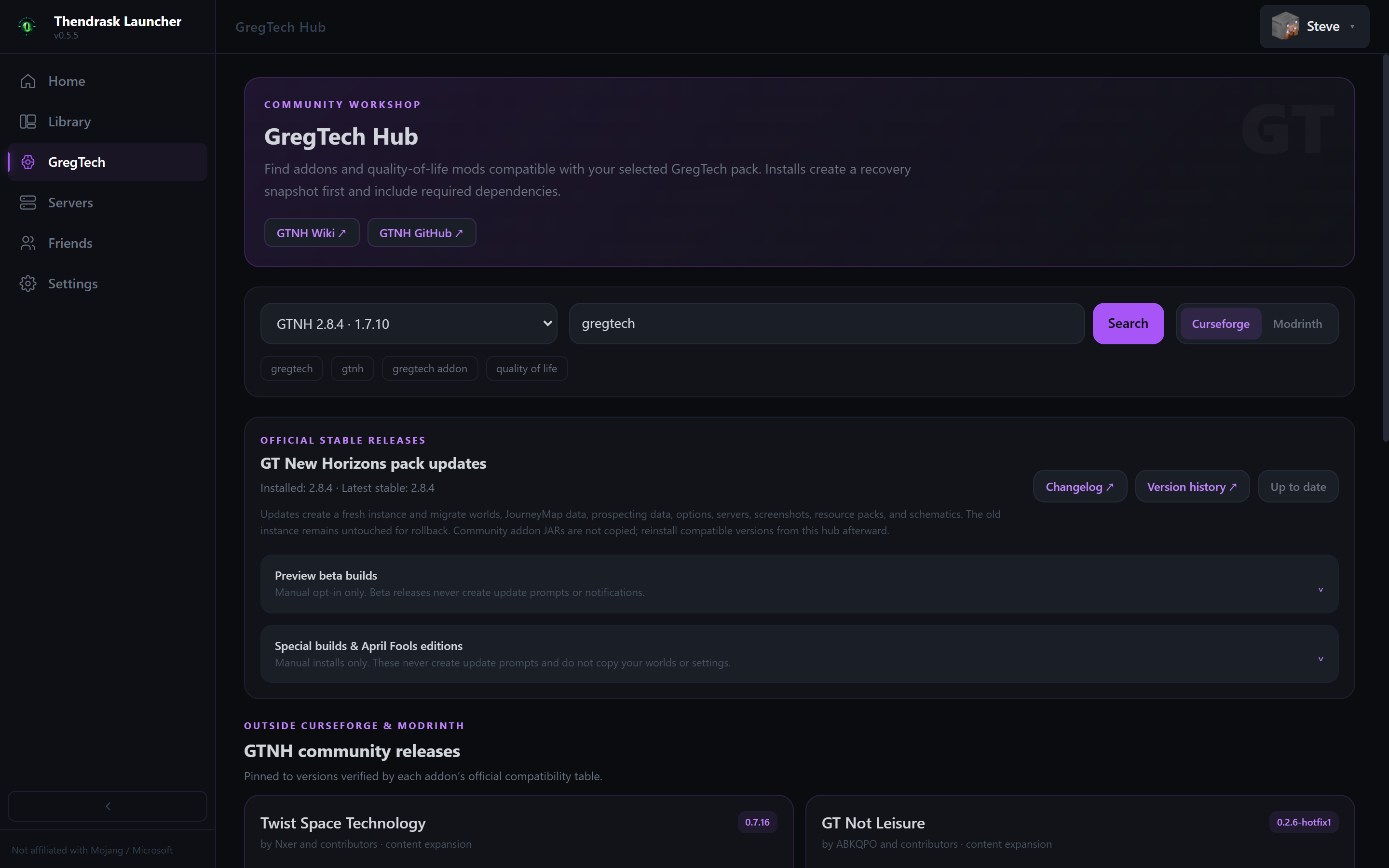Open the Friends section
This screenshot has width=1389, height=868.
pyautogui.click(x=108, y=243)
